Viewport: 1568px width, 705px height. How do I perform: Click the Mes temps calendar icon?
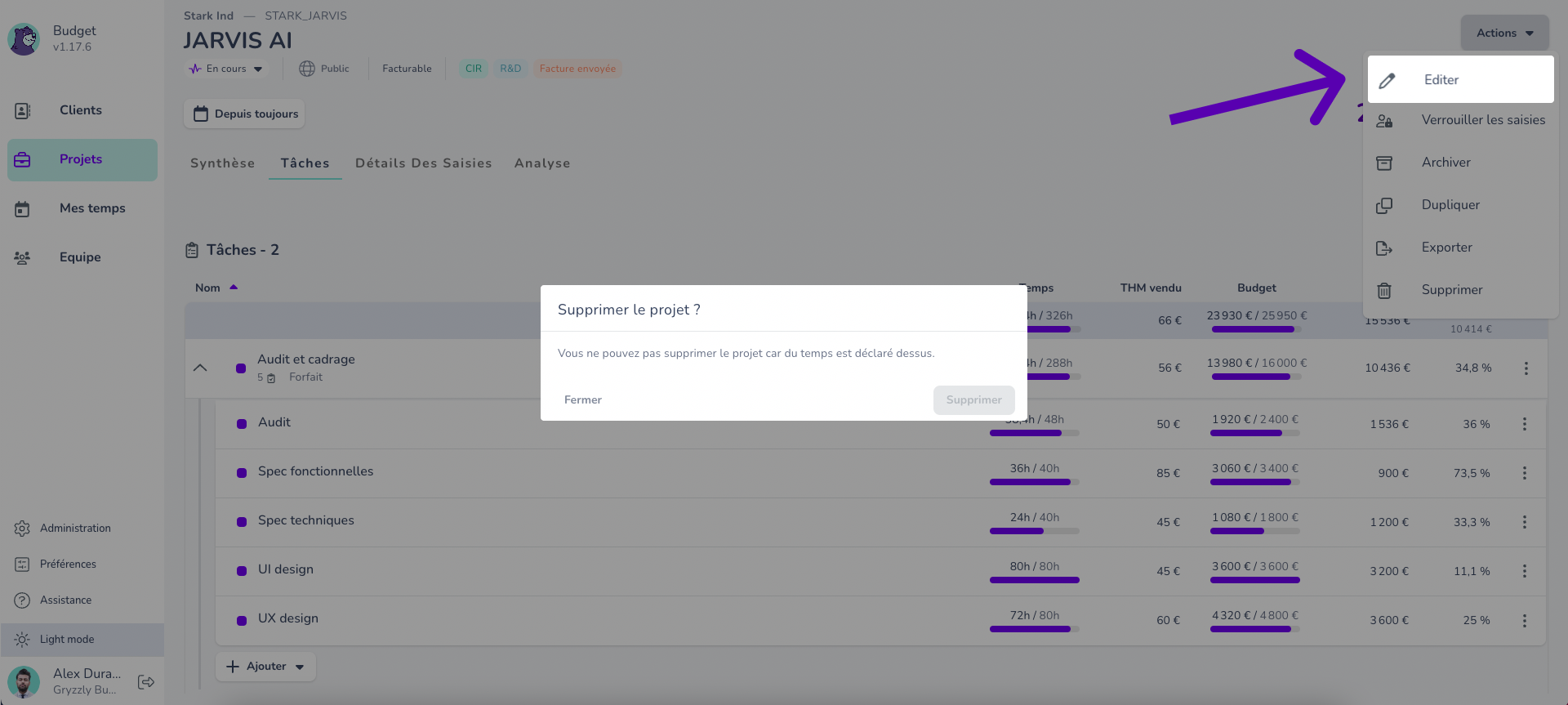pos(23,209)
